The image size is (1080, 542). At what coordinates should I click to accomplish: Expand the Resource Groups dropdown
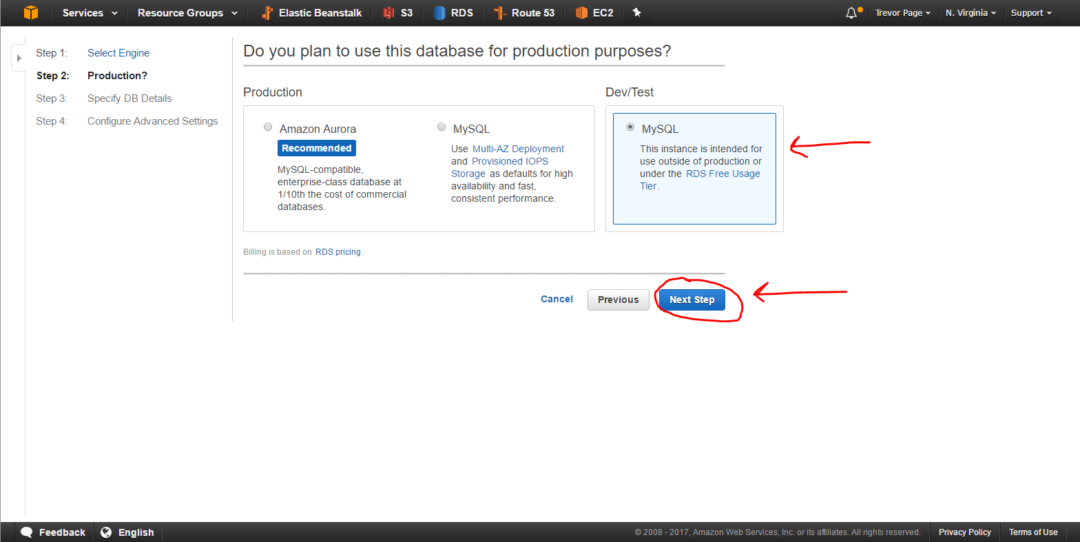187,13
